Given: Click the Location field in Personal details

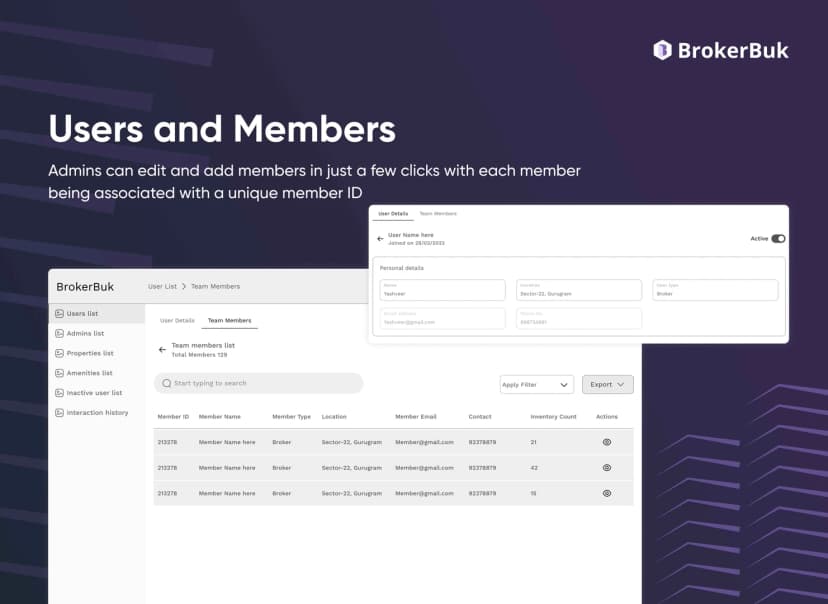Looking at the screenshot, I should coord(579,290).
